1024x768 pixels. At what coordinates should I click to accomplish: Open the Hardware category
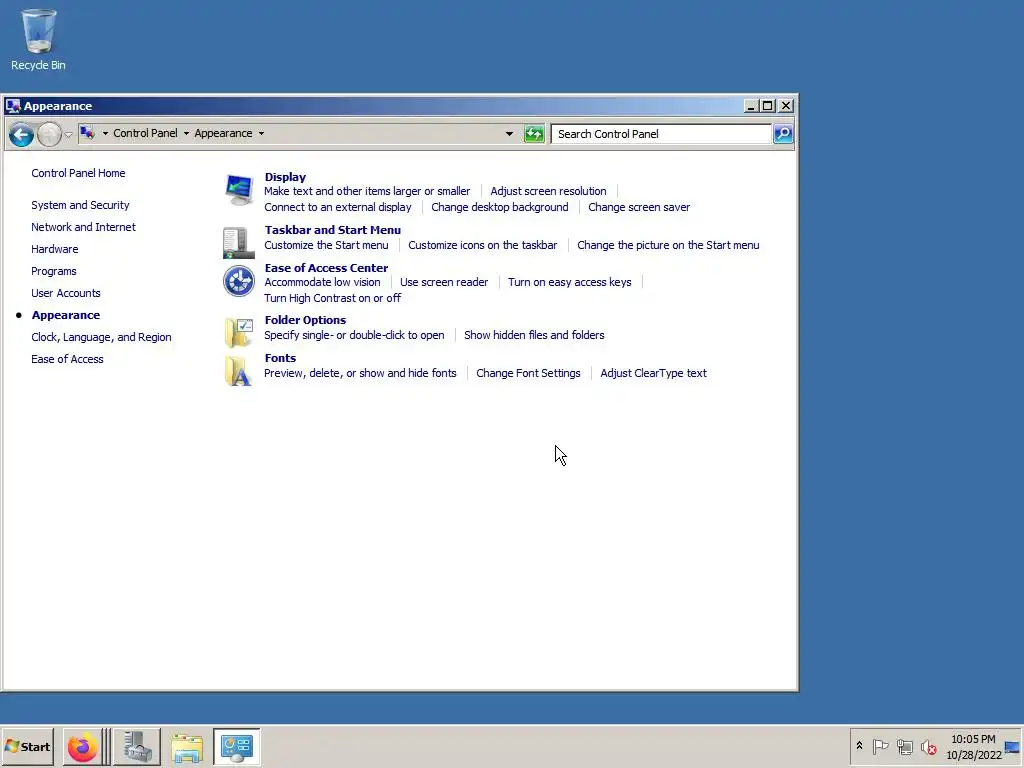point(55,249)
